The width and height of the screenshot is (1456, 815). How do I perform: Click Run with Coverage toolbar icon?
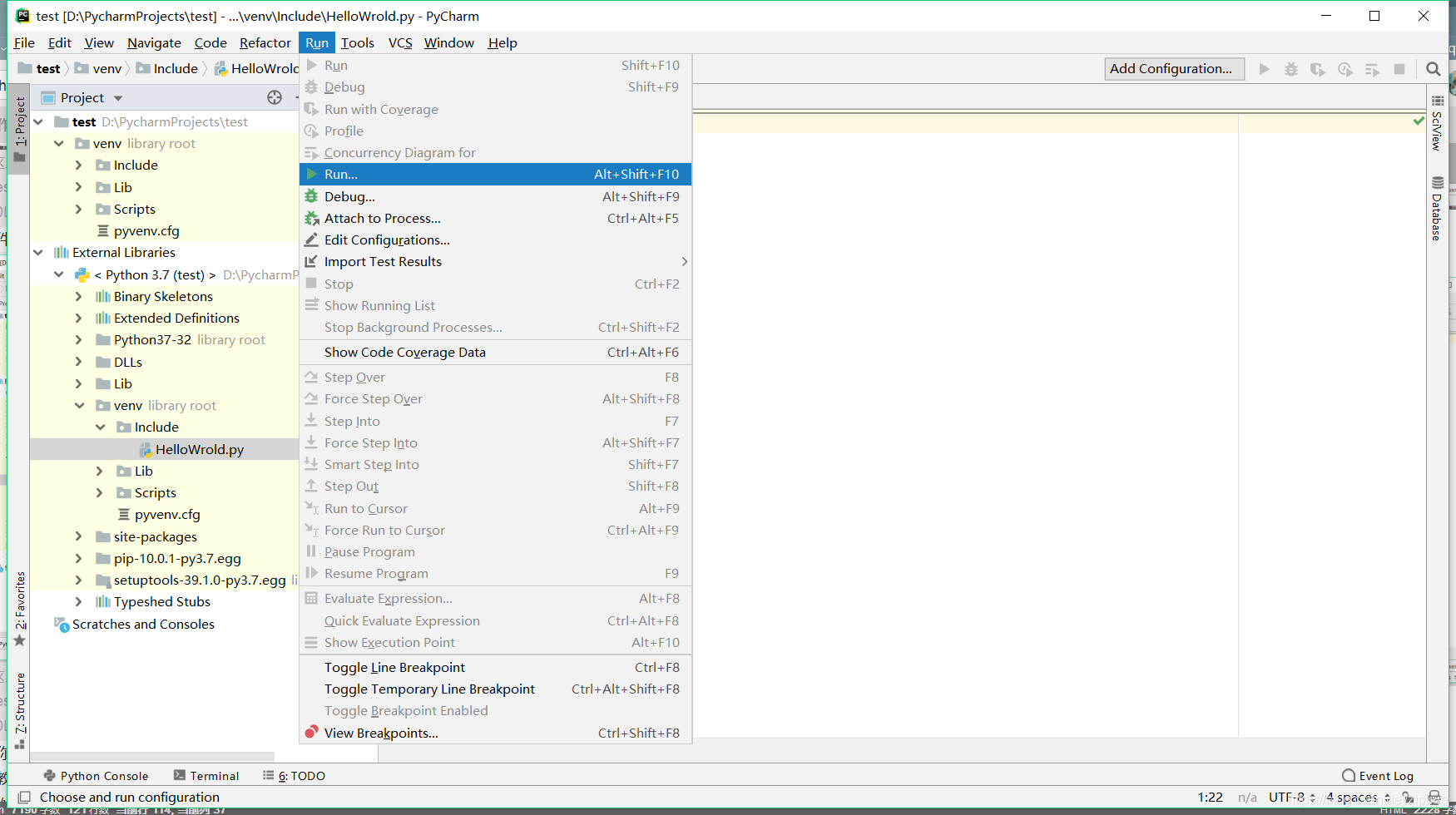(1318, 69)
